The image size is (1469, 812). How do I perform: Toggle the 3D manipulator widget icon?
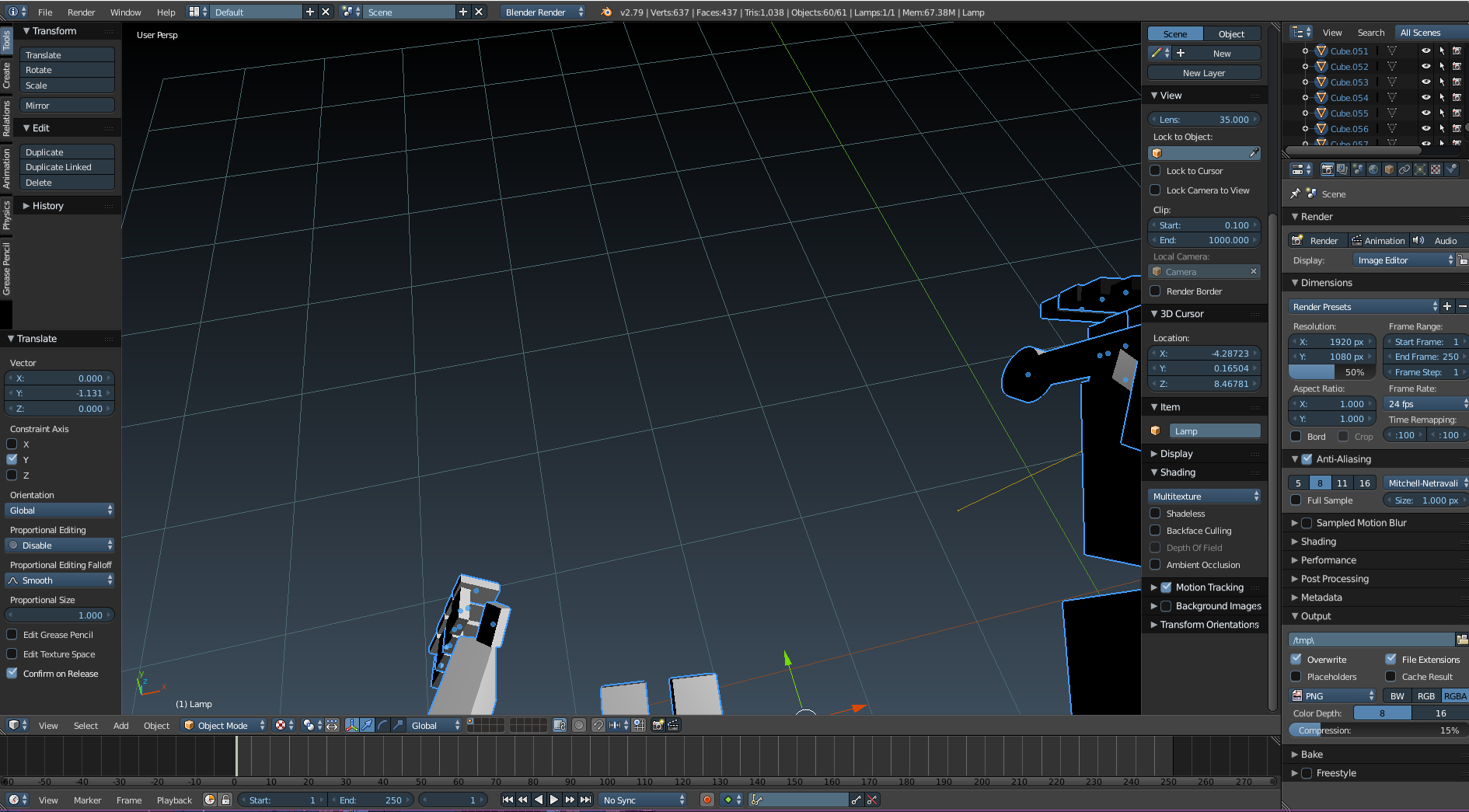(x=352, y=725)
